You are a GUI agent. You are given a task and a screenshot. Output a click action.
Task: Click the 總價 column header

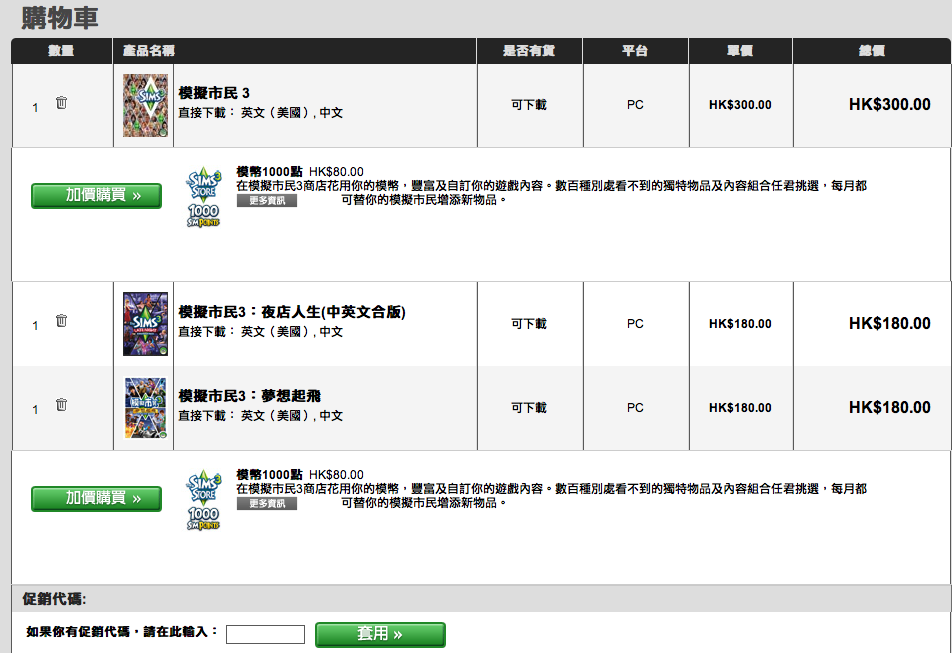click(872, 51)
